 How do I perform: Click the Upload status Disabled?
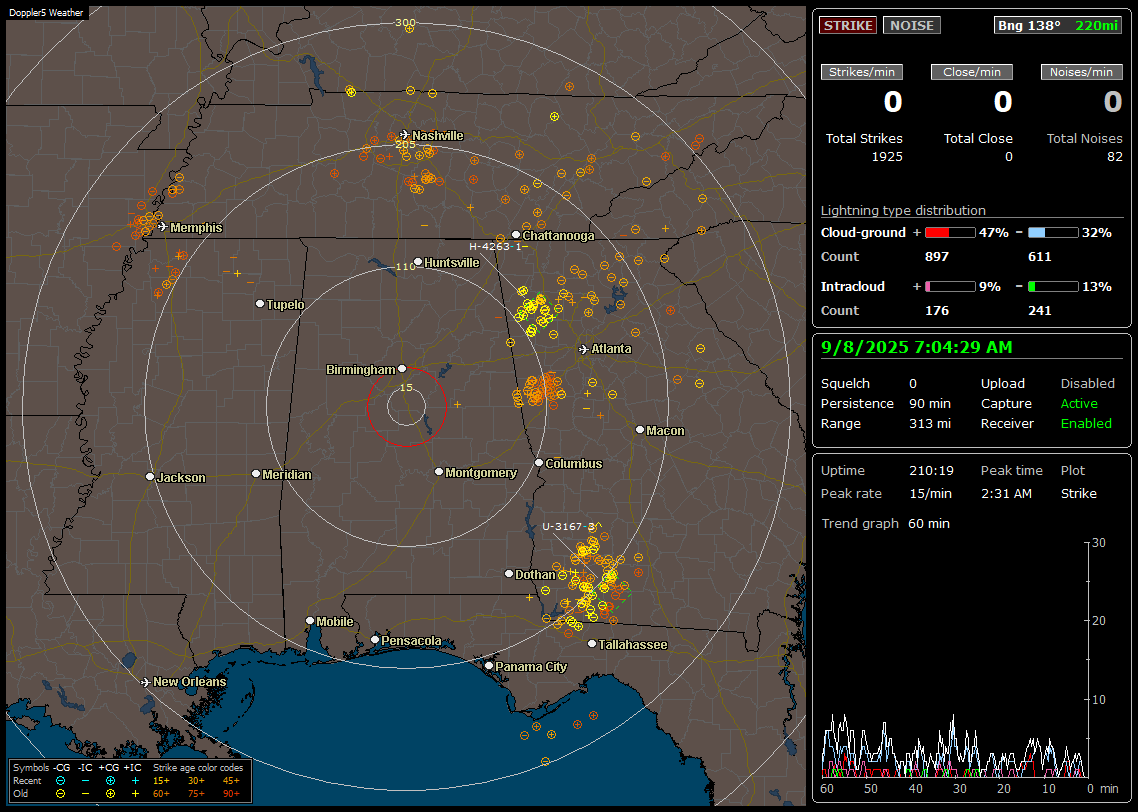coord(1087,384)
